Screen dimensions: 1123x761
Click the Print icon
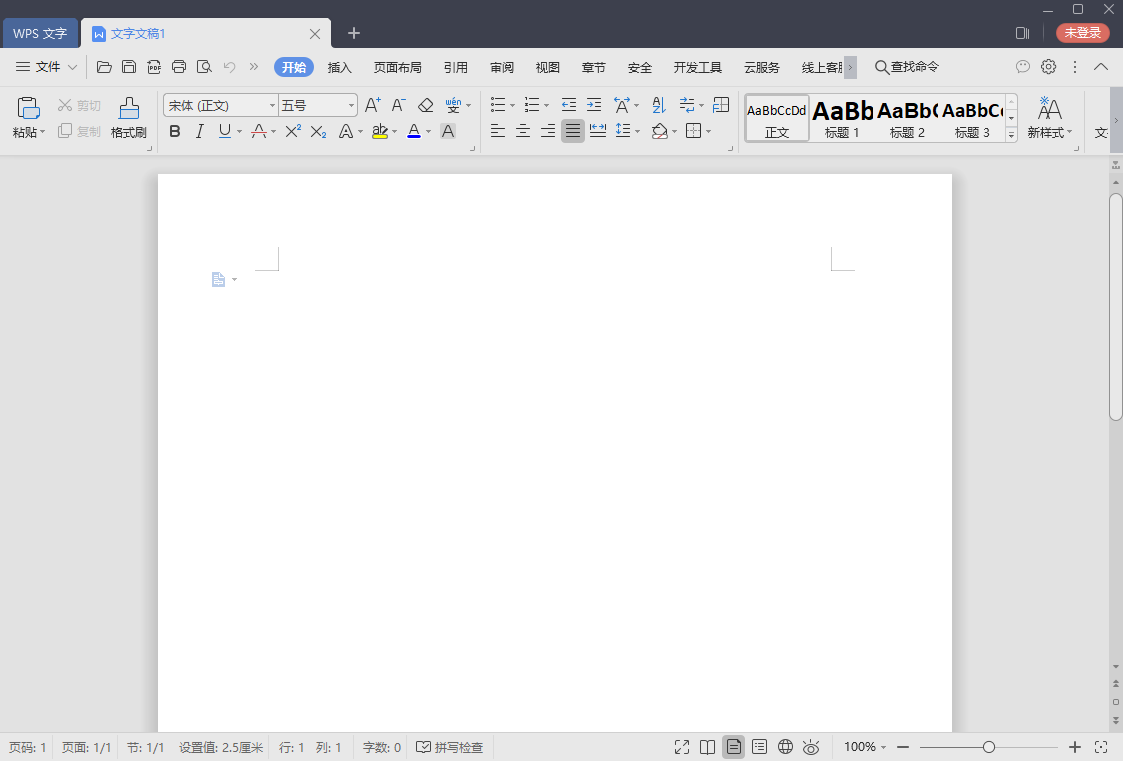(179, 67)
